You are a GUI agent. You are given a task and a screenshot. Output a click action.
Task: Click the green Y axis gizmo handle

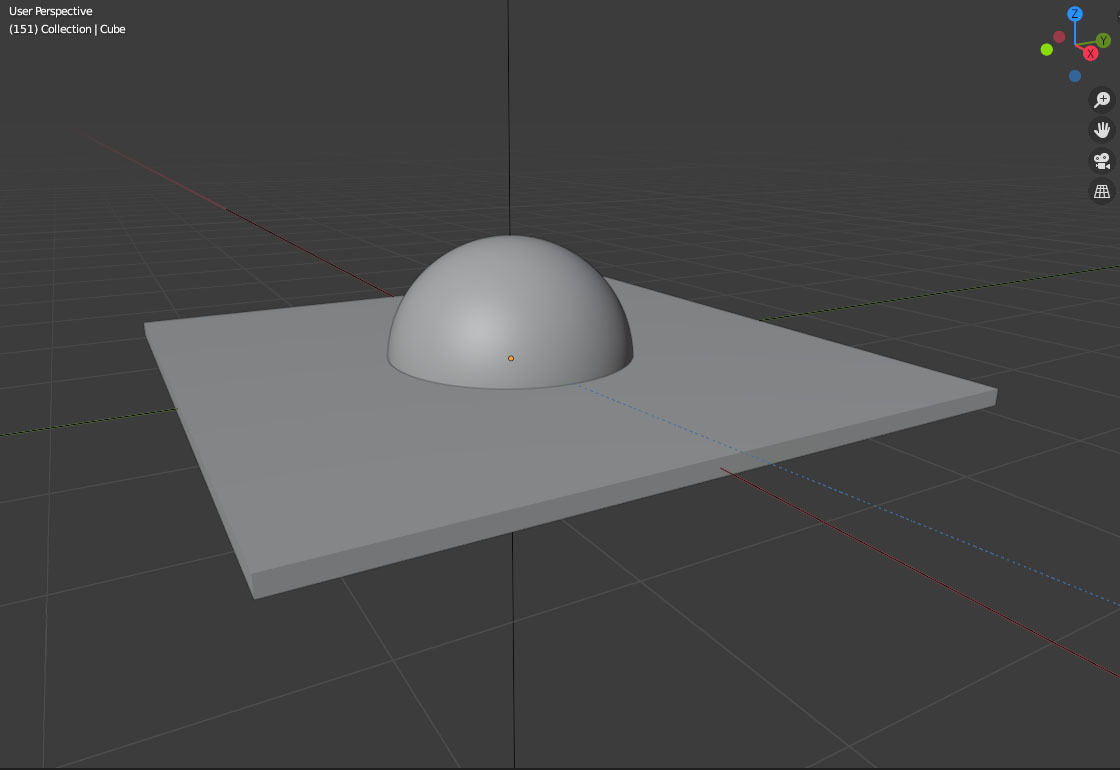click(1104, 41)
